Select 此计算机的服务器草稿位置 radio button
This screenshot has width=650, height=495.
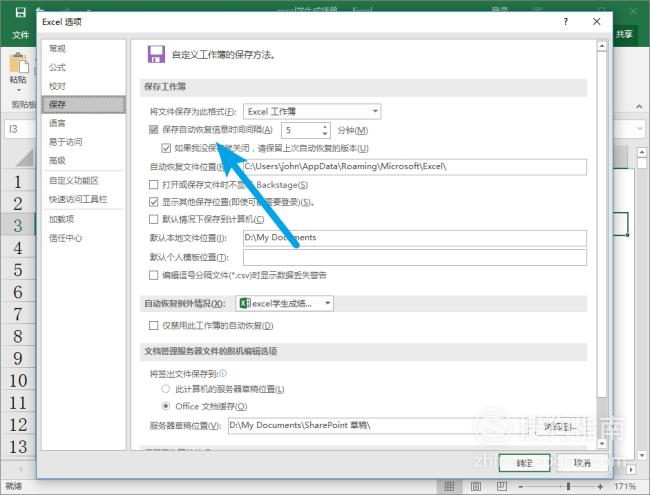tap(166, 389)
